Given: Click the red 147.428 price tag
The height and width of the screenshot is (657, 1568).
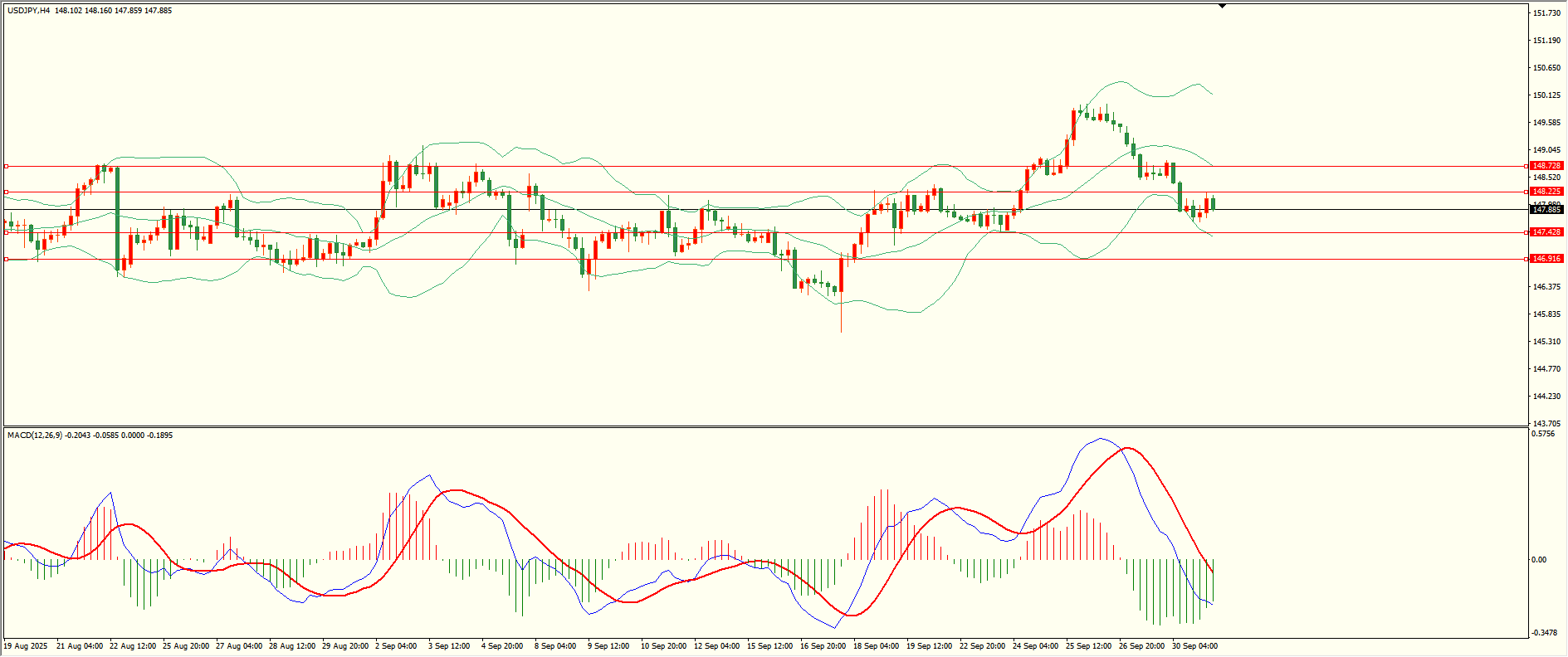Looking at the screenshot, I should click(x=1546, y=232).
